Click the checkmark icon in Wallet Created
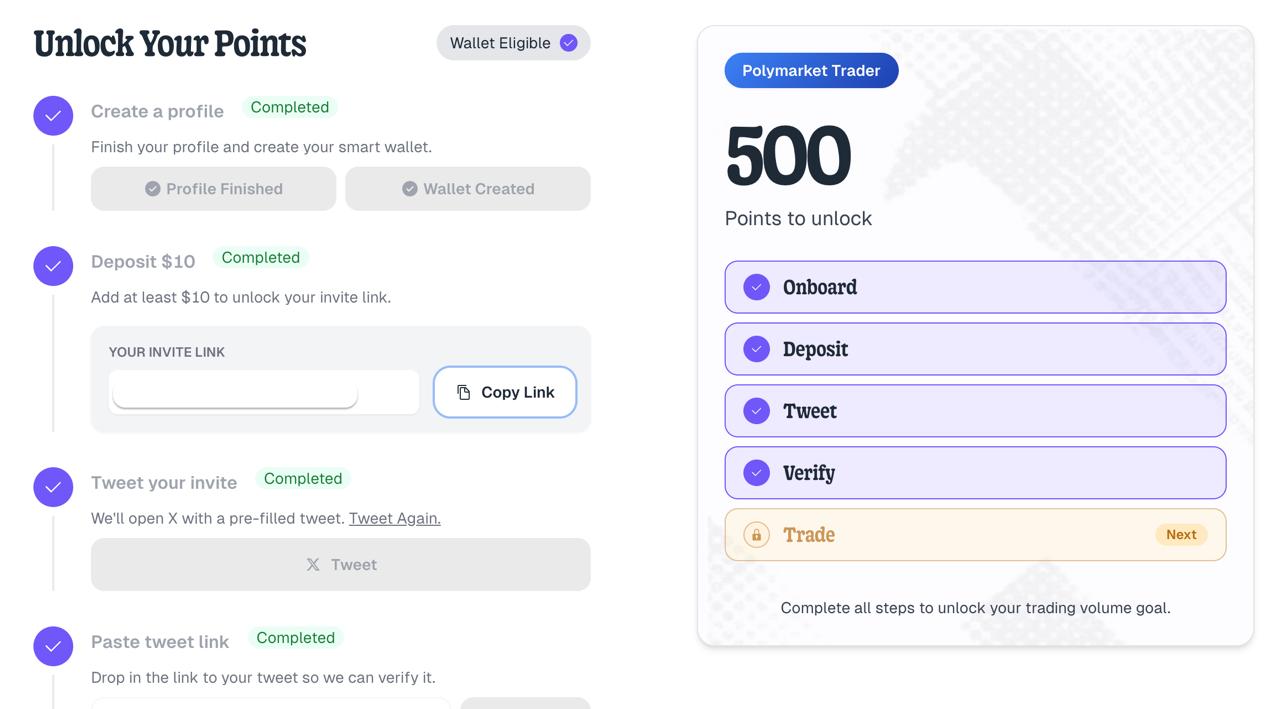Screen dimensions: 1280x709 pos(410,189)
